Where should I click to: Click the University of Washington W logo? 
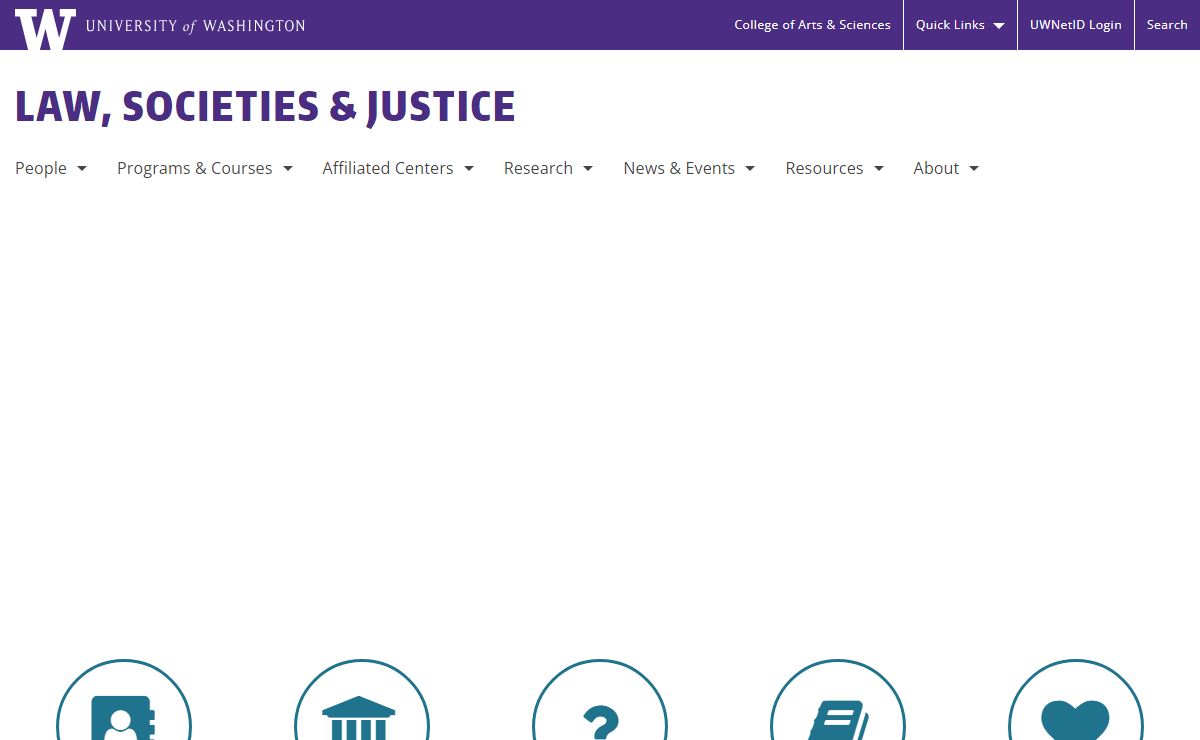pyautogui.click(x=45, y=29)
